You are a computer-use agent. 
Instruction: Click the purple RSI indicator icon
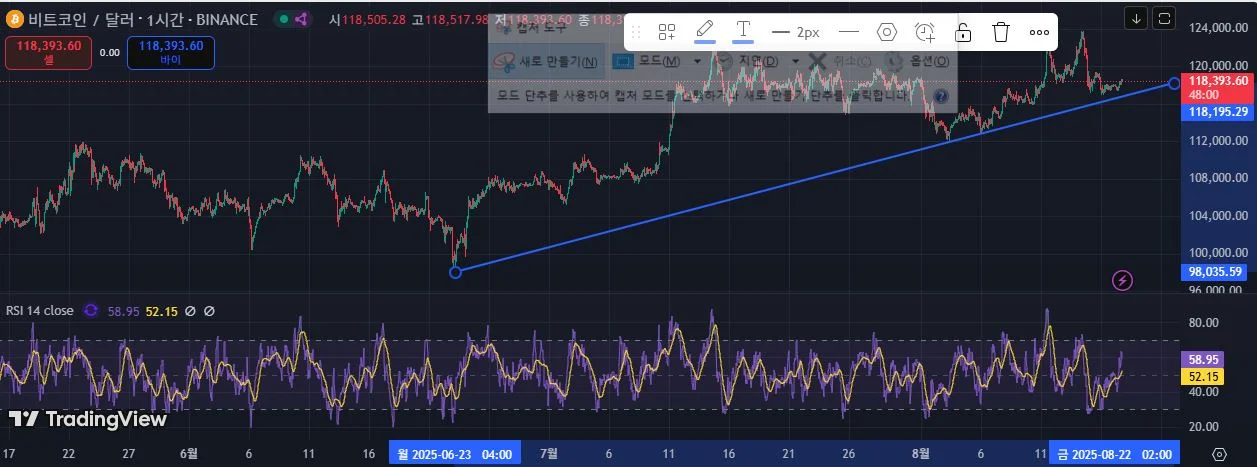pyautogui.click(x=91, y=311)
